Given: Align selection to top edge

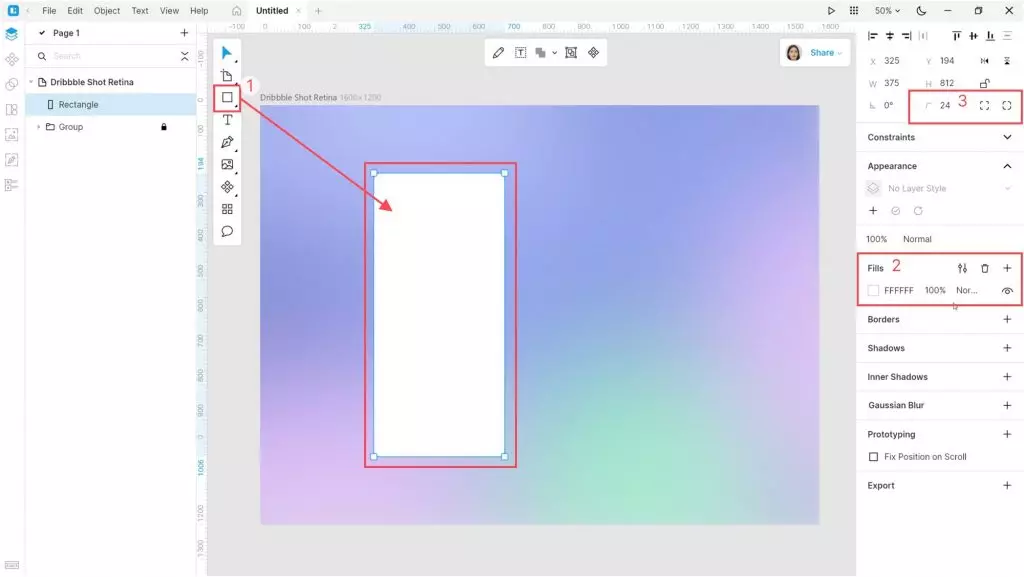Looking at the screenshot, I should (x=957, y=36).
